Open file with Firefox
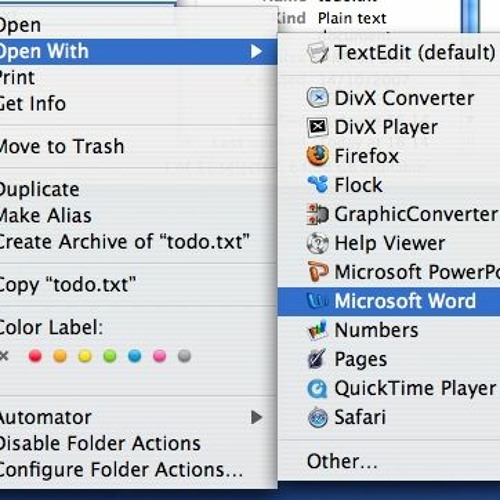Screen dimensions: 500x500 click(x=389, y=156)
